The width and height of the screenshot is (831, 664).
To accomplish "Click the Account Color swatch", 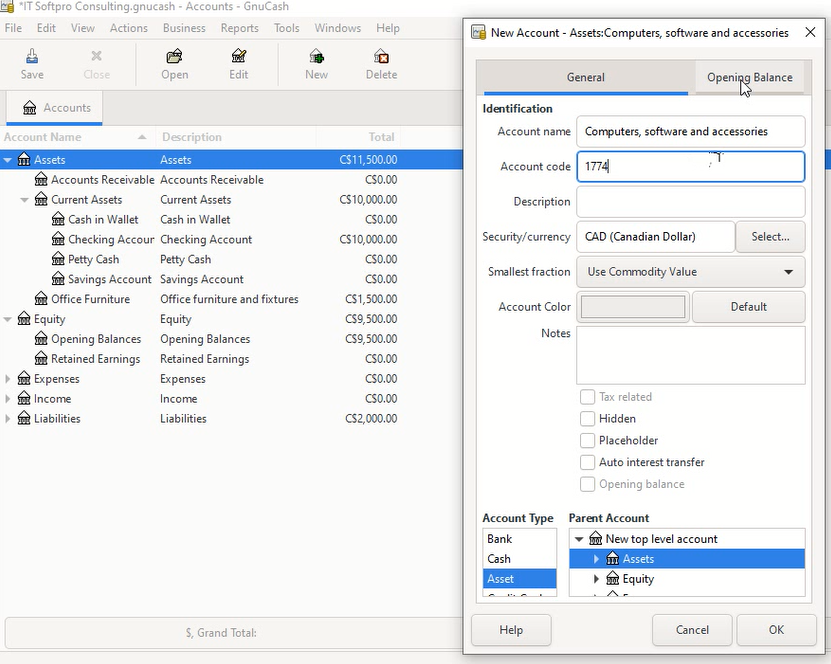I will (x=633, y=307).
